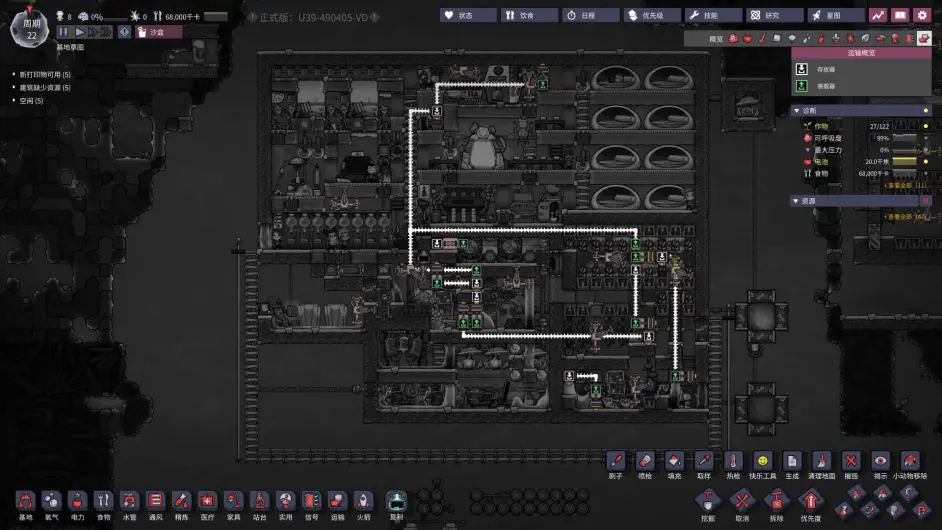
Task: Open the settings gear menu
Action: (922, 16)
